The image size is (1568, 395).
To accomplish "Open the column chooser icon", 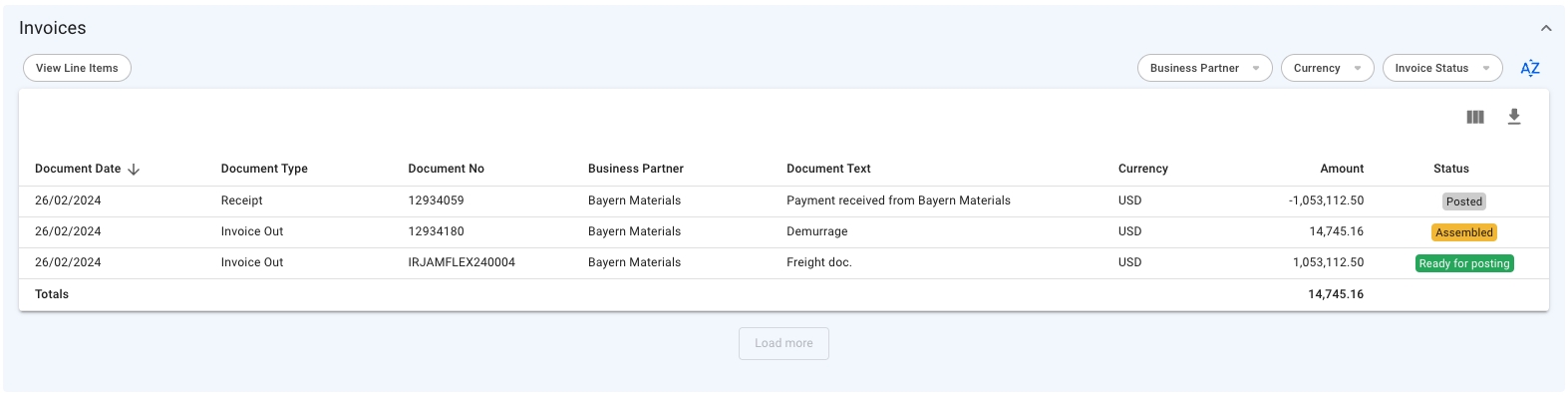I will [1475, 117].
